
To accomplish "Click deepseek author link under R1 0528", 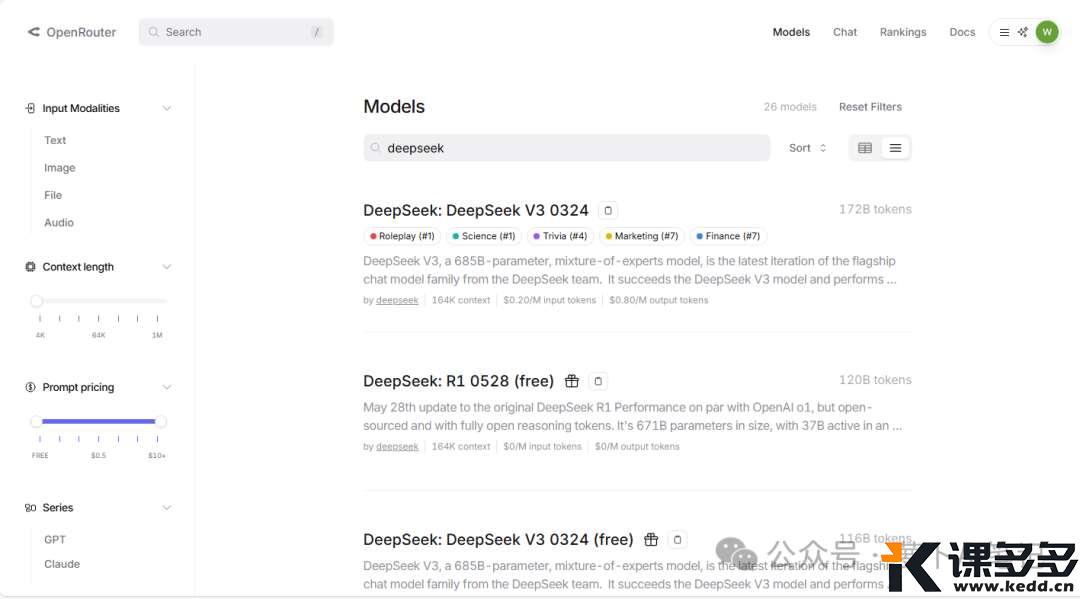I will (397, 447).
